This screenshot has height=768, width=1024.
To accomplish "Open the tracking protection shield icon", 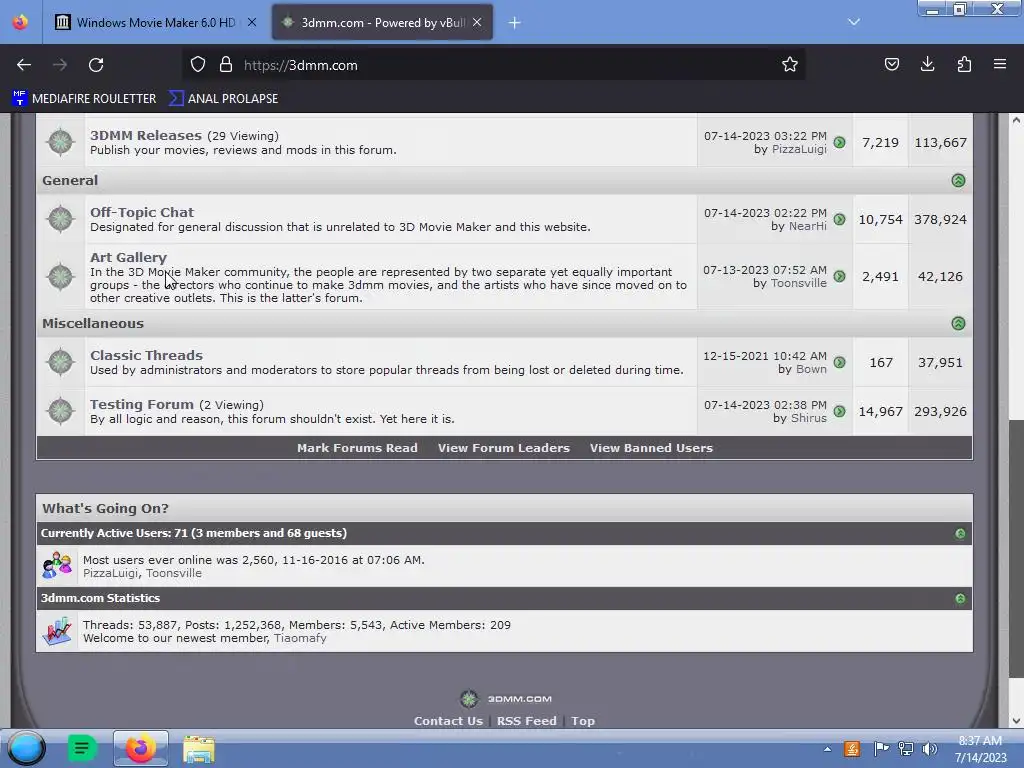I will coord(198,65).
